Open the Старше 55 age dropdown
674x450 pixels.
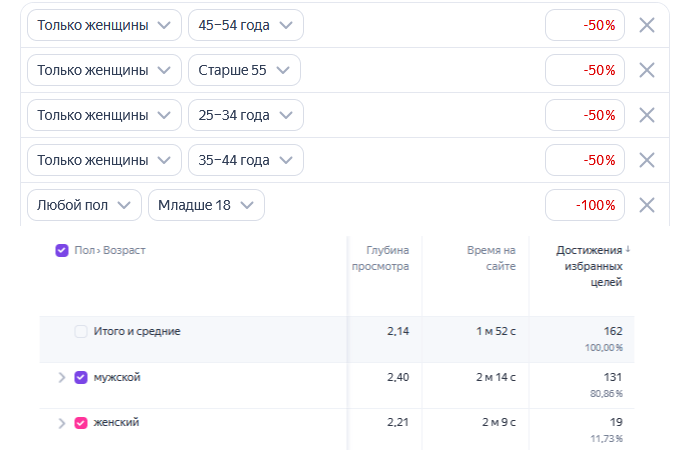pyautogui.click(x=244, y=70)
